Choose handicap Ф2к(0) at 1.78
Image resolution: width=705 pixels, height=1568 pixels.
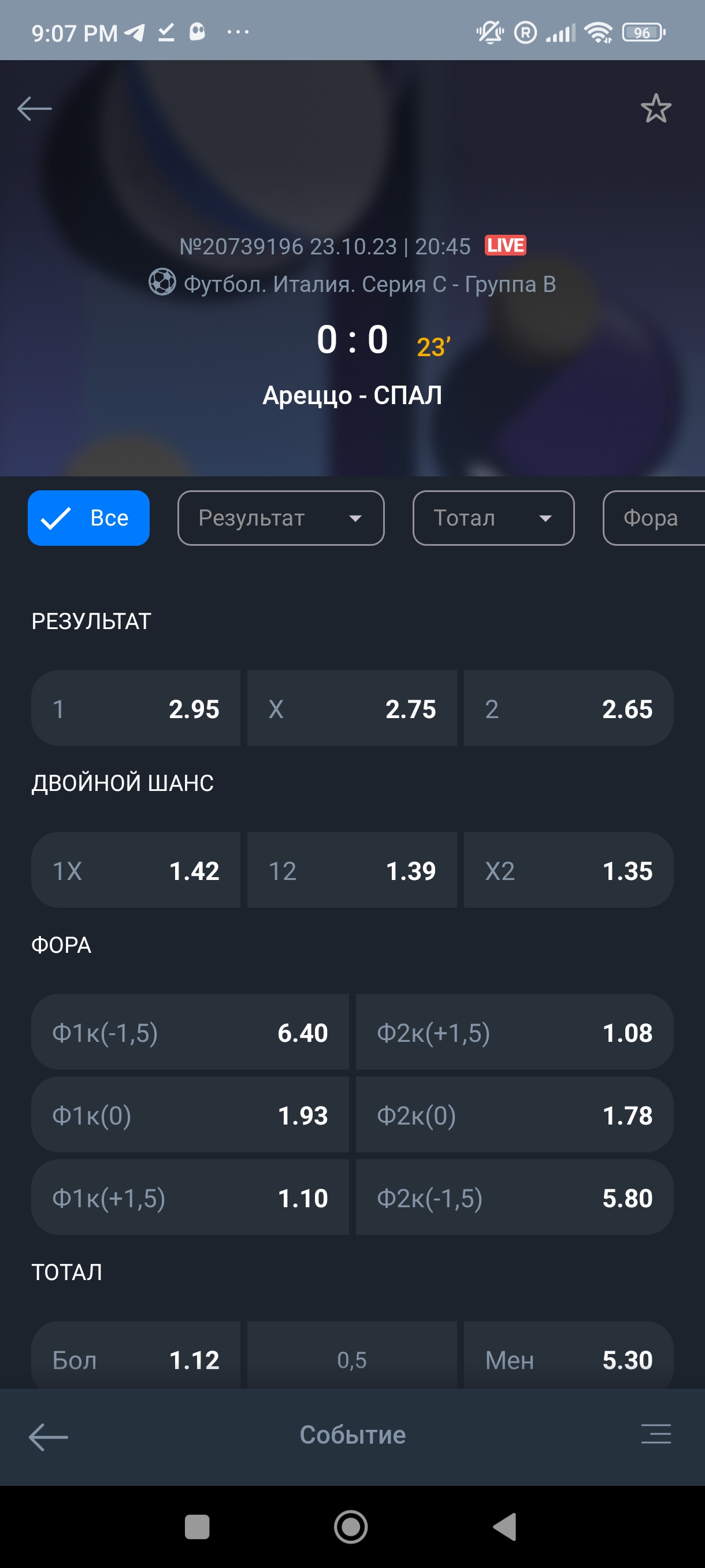514,1115
